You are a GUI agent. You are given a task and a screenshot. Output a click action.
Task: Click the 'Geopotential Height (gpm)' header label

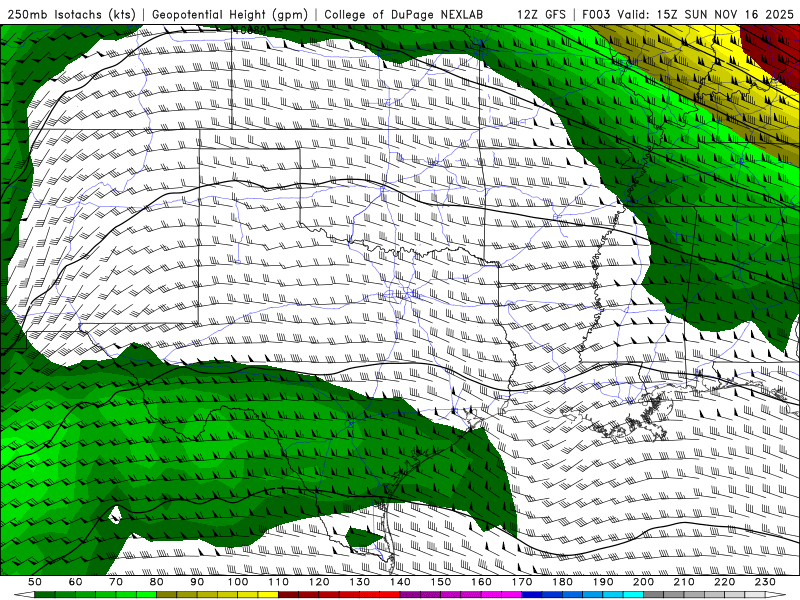pos(230,14)
